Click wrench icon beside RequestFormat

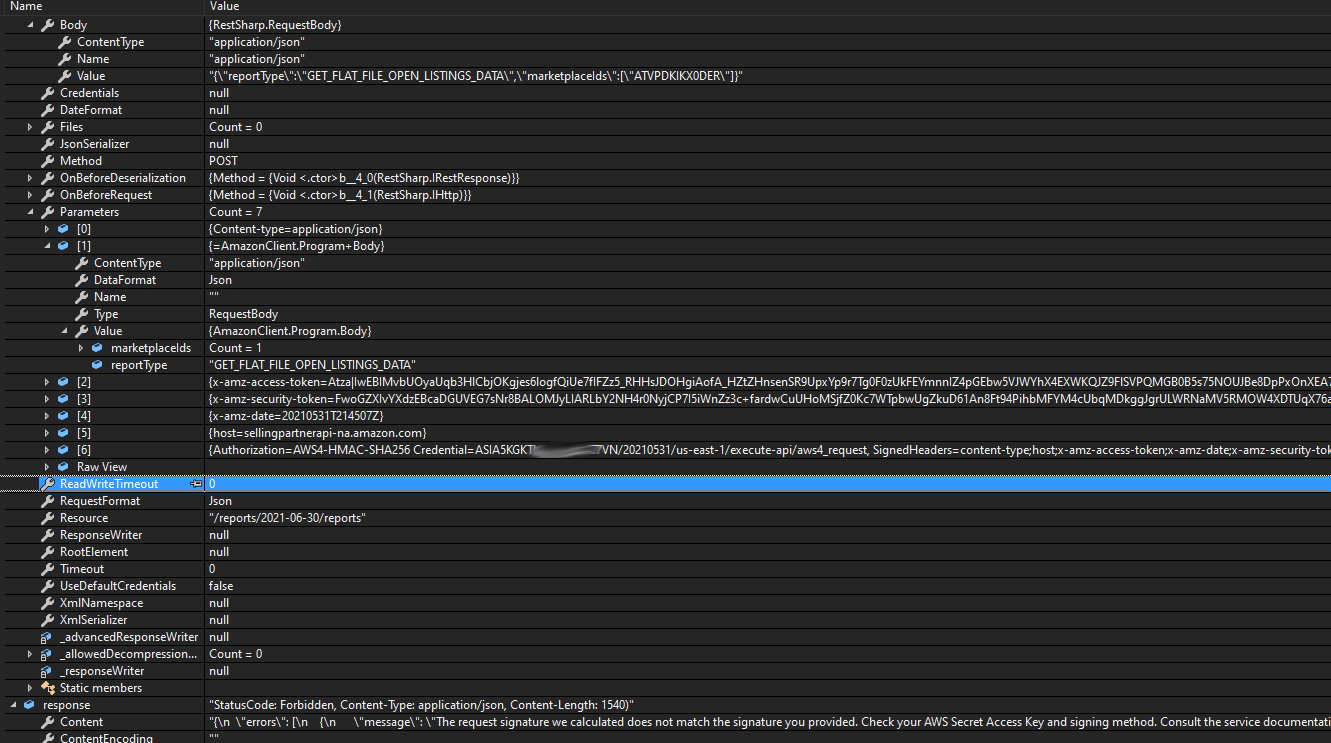click(x=48, y=501)
